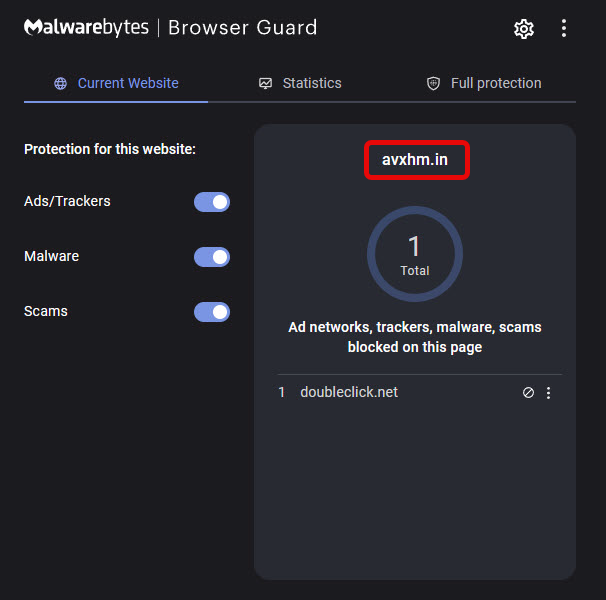Click the Malware label
The width and height of the screenshot is (606, 600).
[x=51, y=256]
